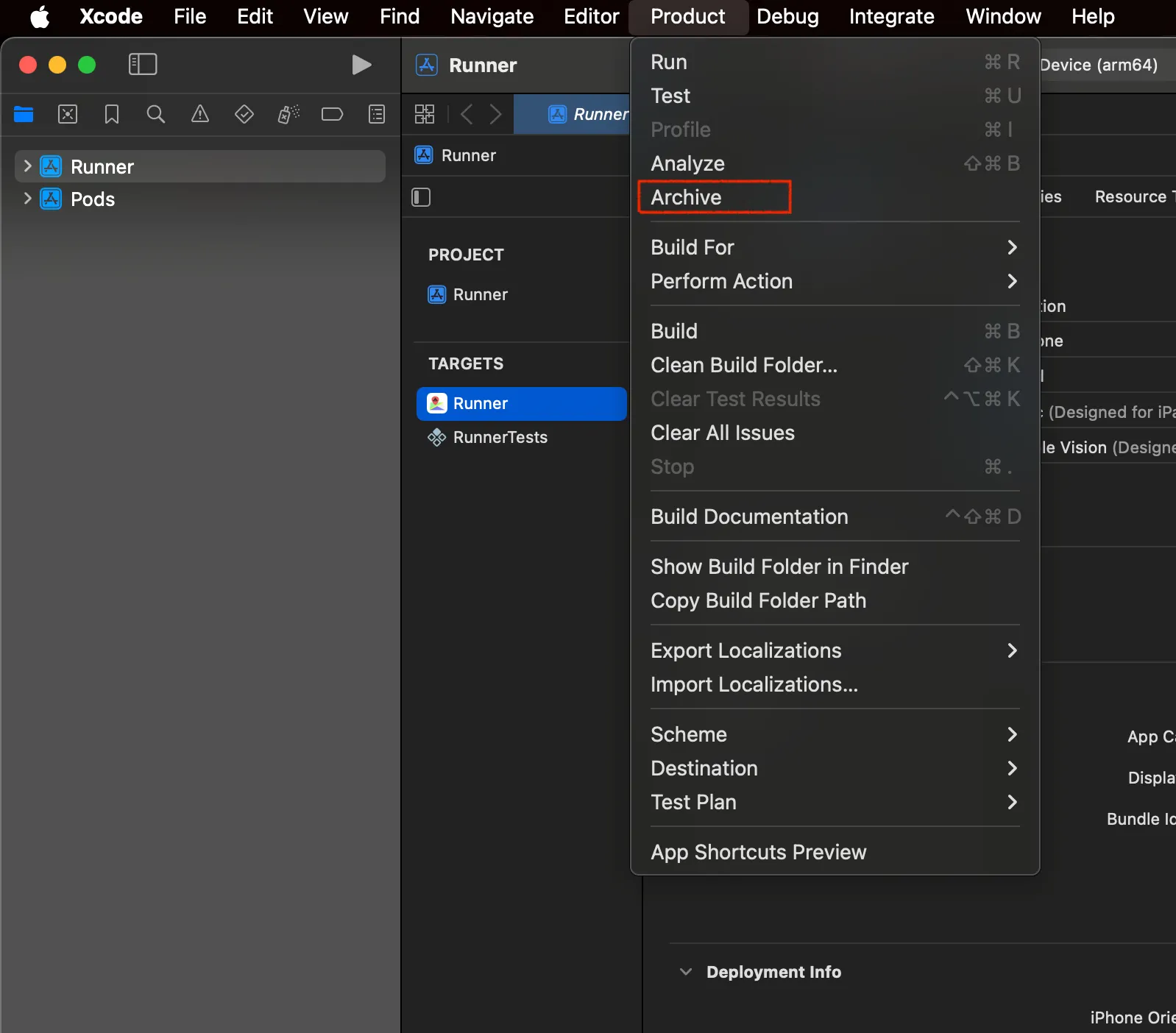Open the Help menu

1093,16
